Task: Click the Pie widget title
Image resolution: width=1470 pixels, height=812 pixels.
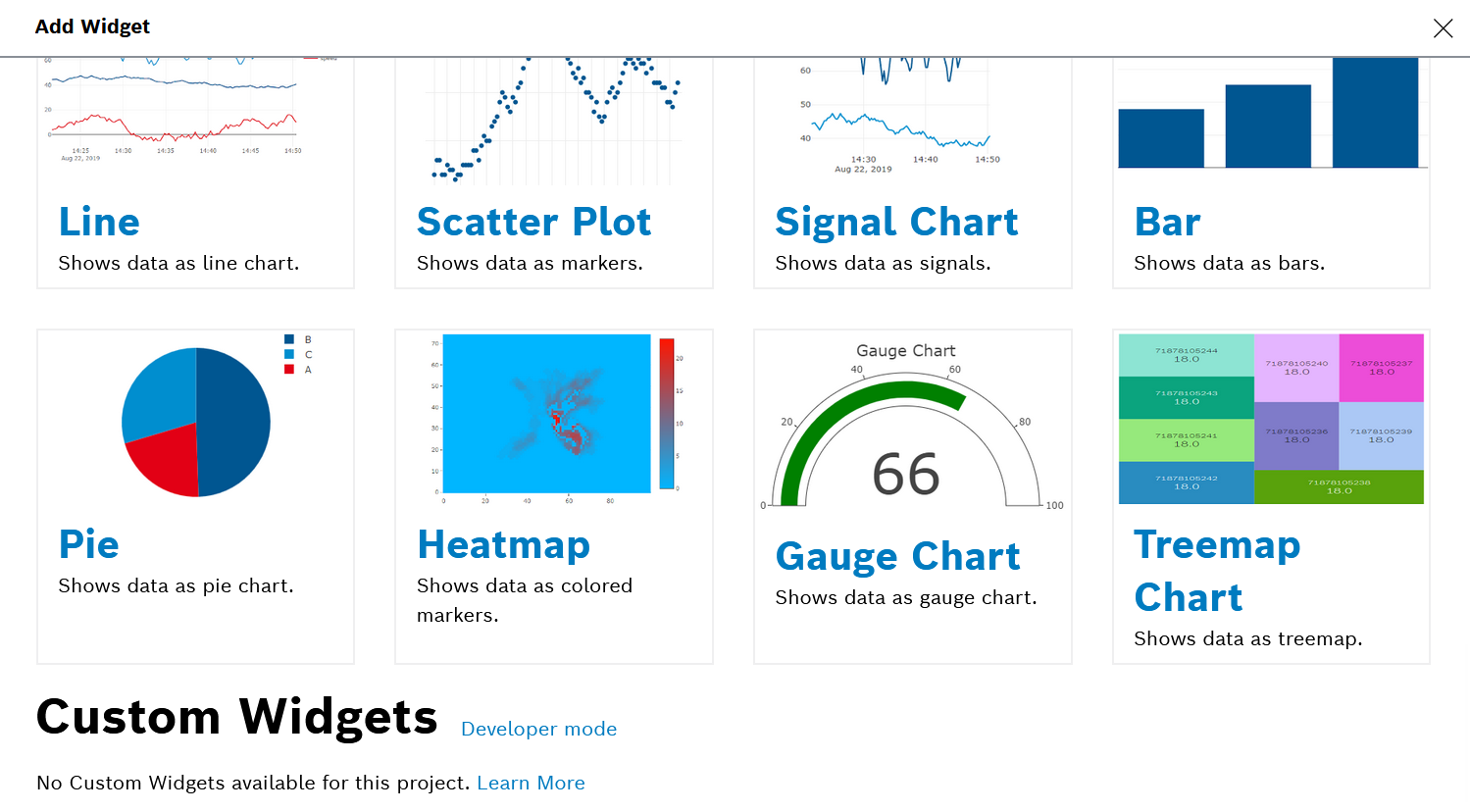Action: (x=88, y=544)
